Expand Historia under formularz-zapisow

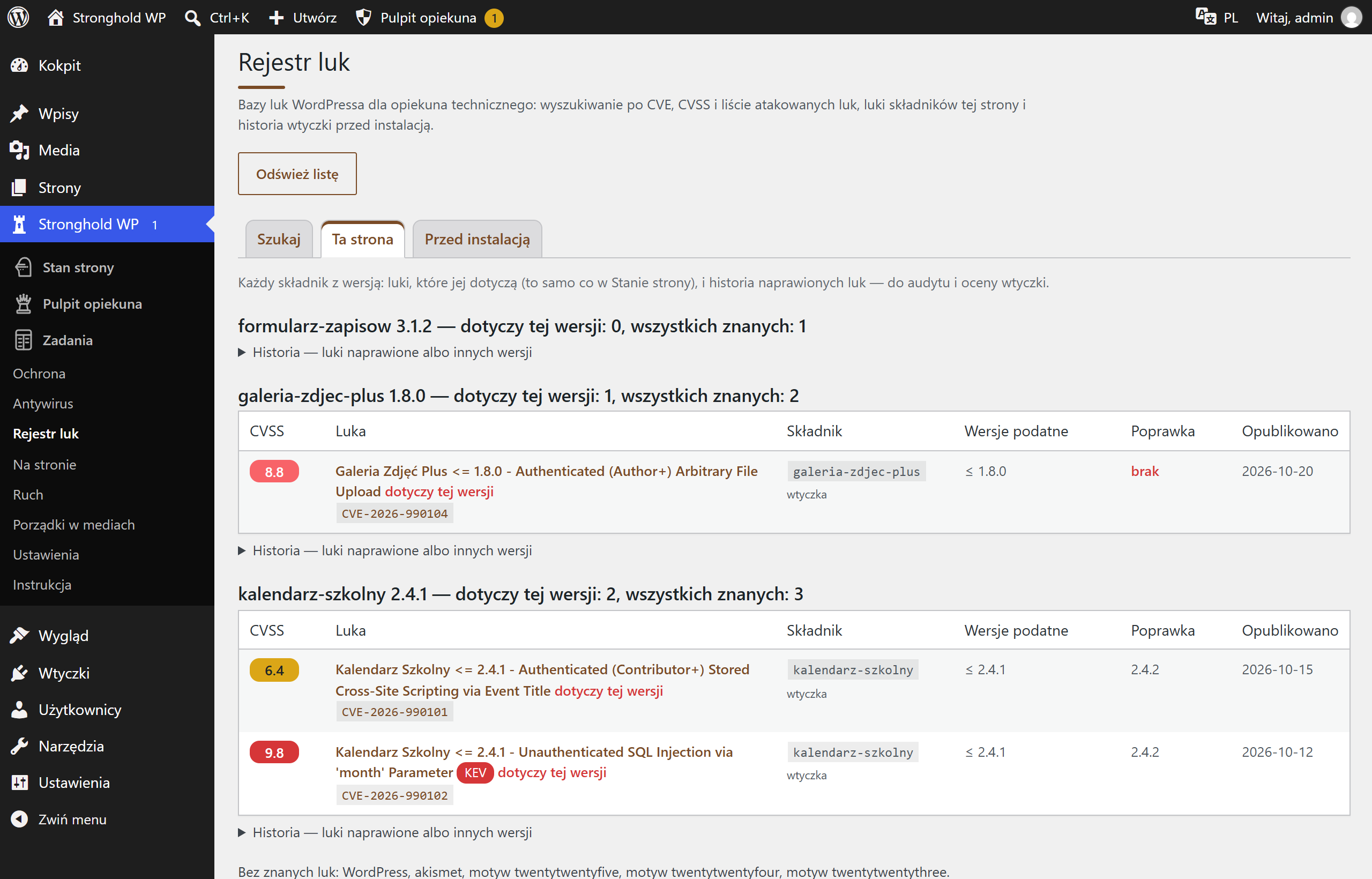coord(385,352)
